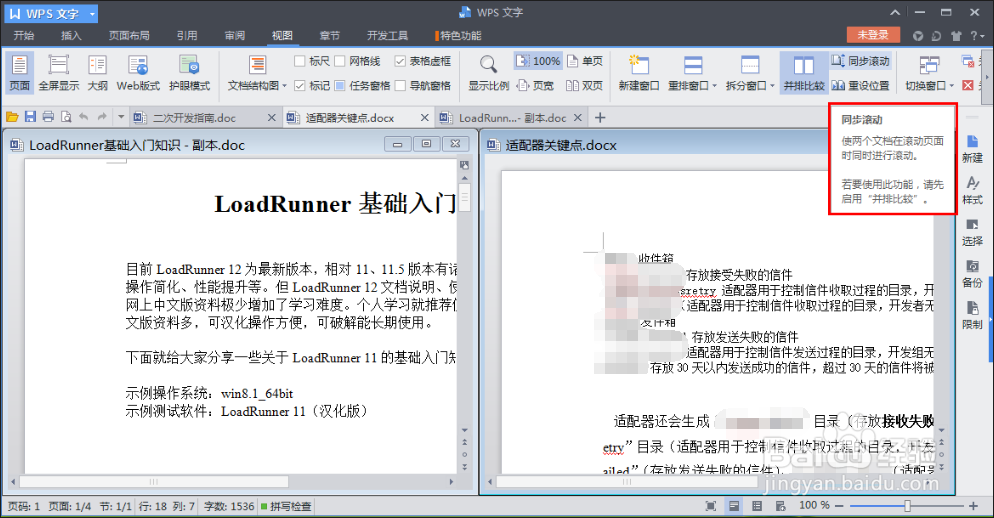Click the skin T-shirt icon in title area
The height and width of the screenshot is (518, 994).
tap(956, 36)
